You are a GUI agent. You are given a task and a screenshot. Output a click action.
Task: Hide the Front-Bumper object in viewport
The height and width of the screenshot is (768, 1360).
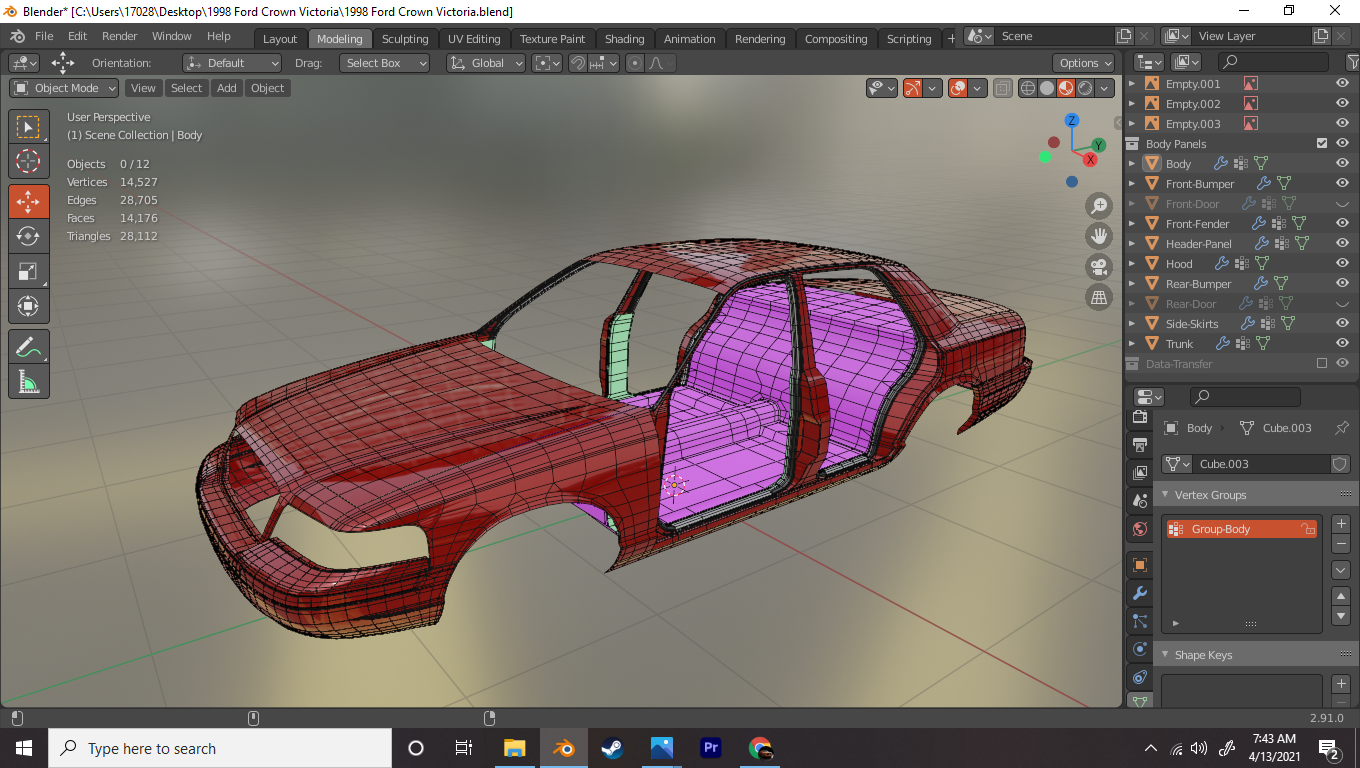point(1342,183)
